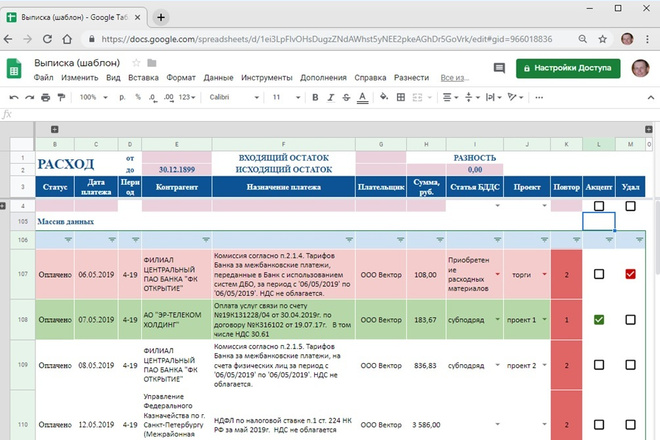Apply italic formatting

click(331, 97)
